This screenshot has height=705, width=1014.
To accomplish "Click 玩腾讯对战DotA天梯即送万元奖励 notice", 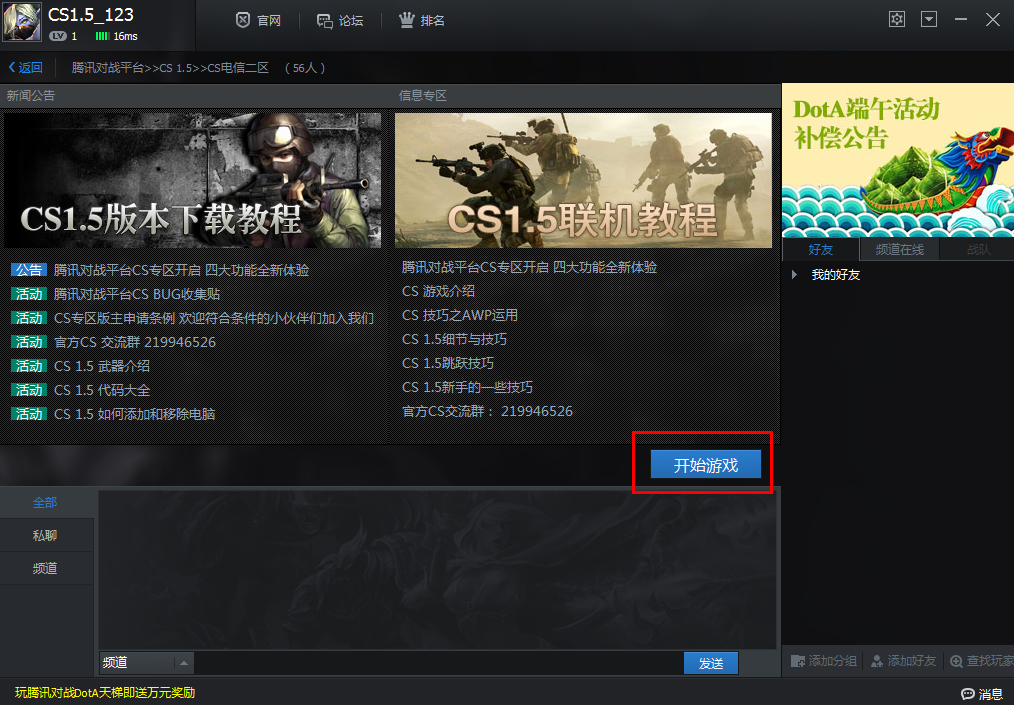I will click(105, 693).
